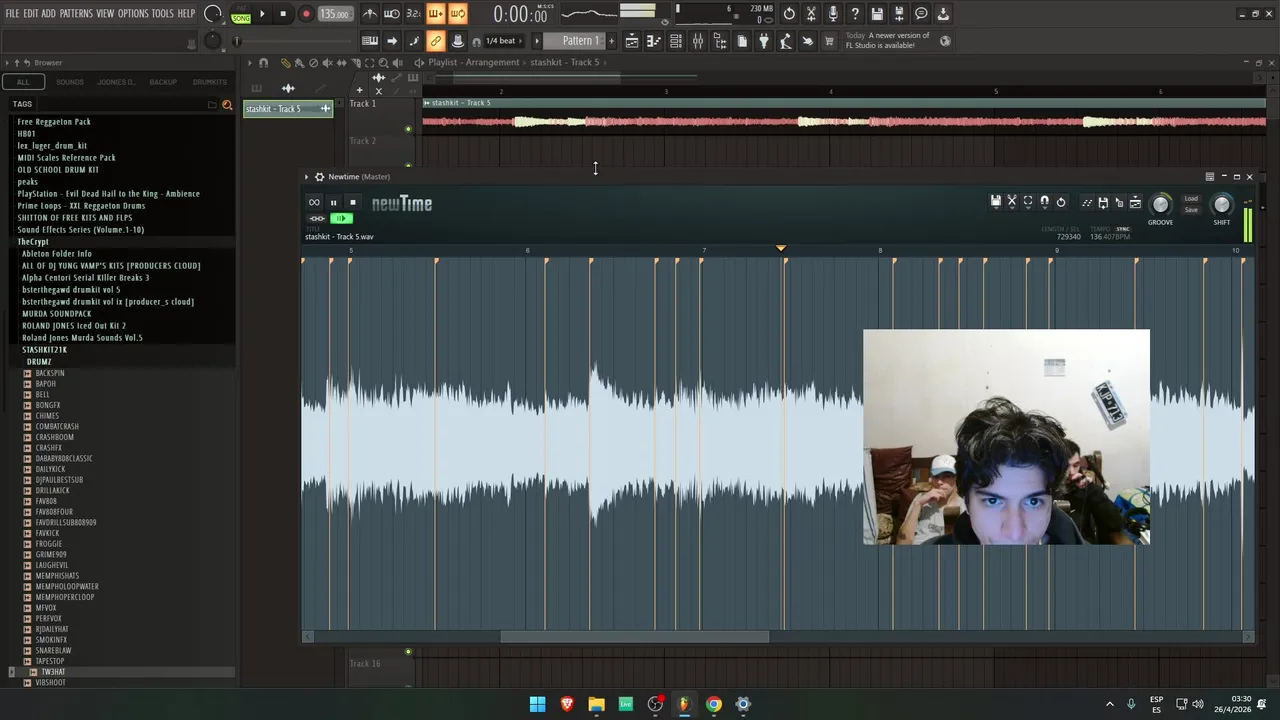The image size is (1280, 720).
Task: Click the Browser search magnifier icon
Action: pos(227,104)
